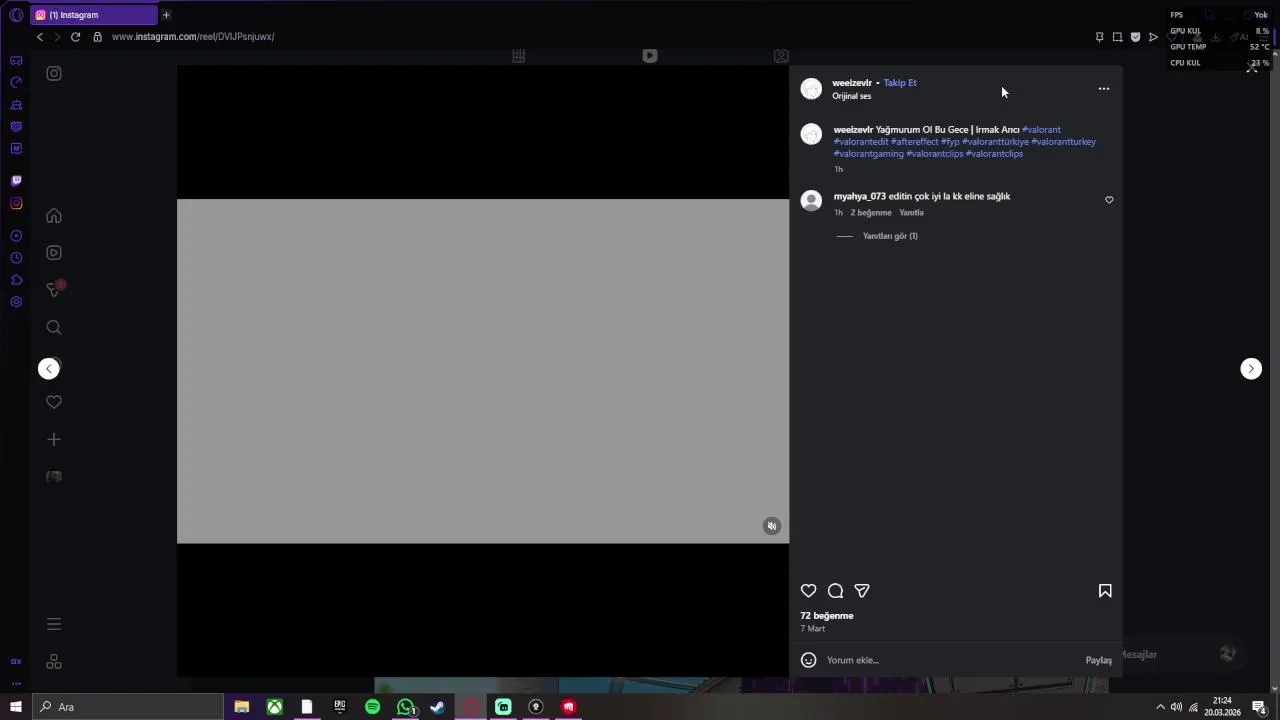This screenshot has height=720, width=1280.
Task: View '2 beğenme' on the comment
Action: click(x=870, y=213)
